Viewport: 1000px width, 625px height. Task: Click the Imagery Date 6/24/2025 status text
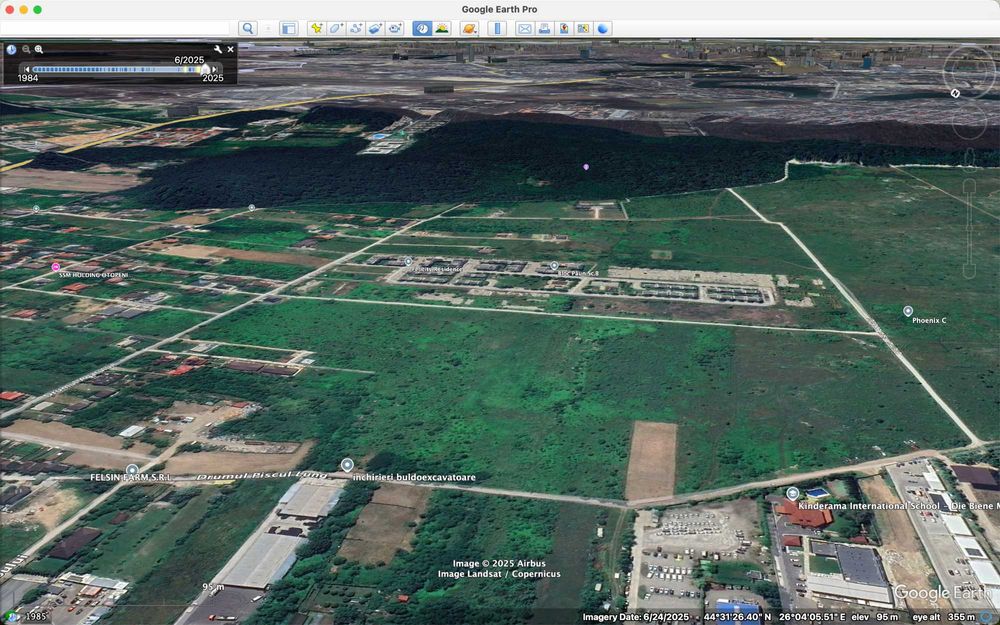point(636,617)
